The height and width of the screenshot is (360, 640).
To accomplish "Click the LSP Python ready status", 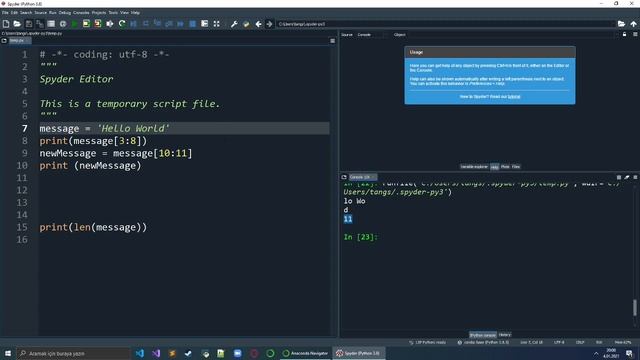I will (x=427, y=342).
